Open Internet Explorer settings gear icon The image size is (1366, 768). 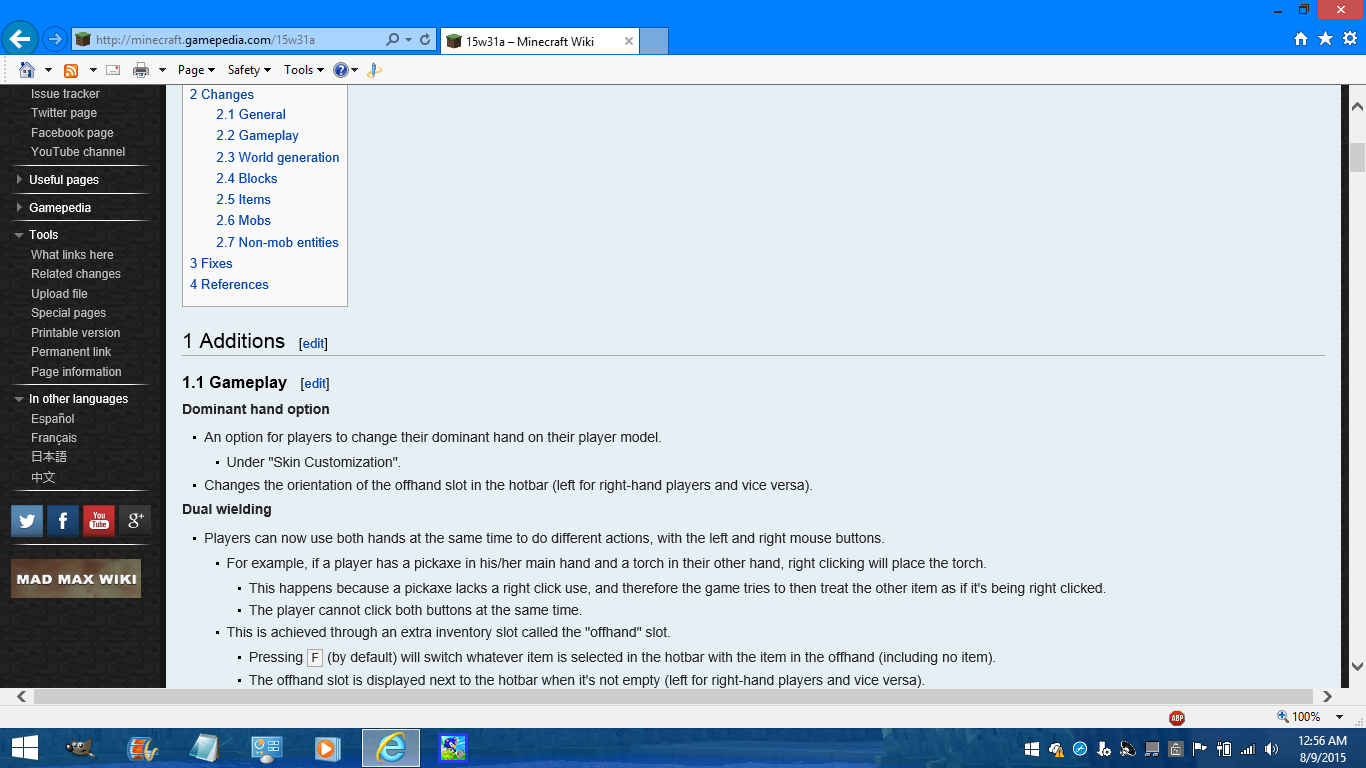pyautogui.click(x=1350, y=39)
